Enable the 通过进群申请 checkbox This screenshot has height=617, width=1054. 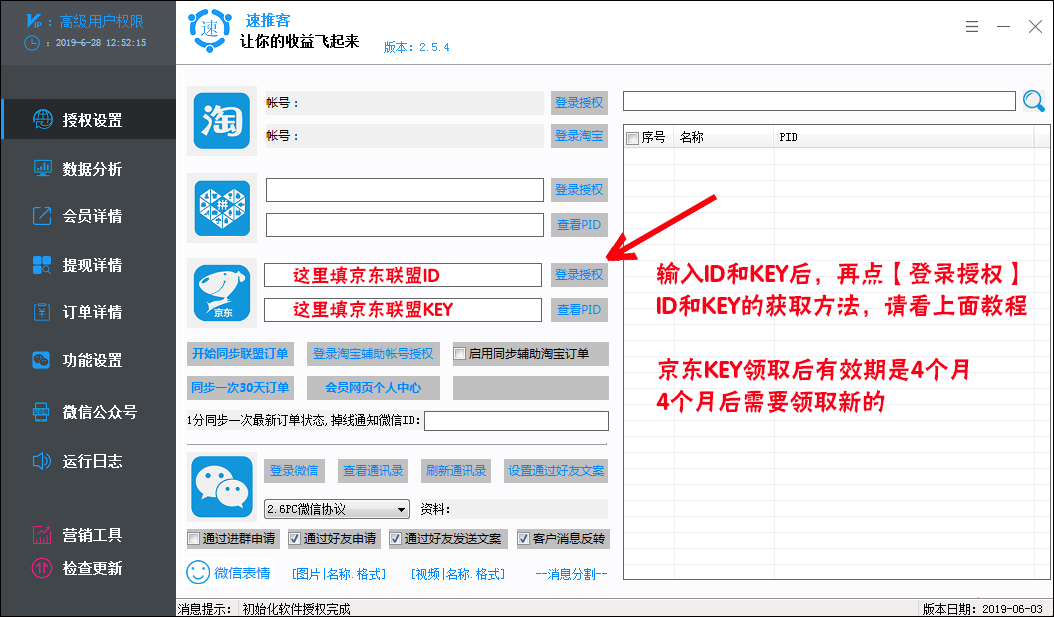[x=194, y=538]
